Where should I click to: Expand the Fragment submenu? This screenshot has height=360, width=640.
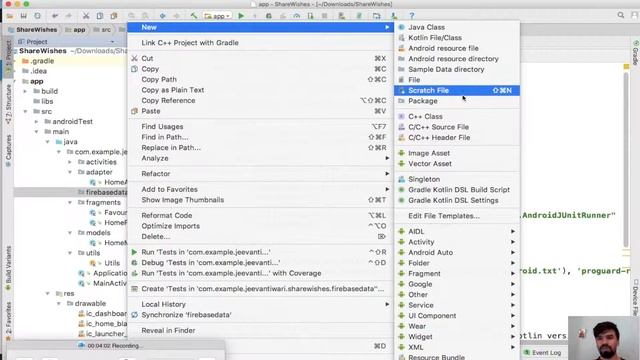click(457, 274)
